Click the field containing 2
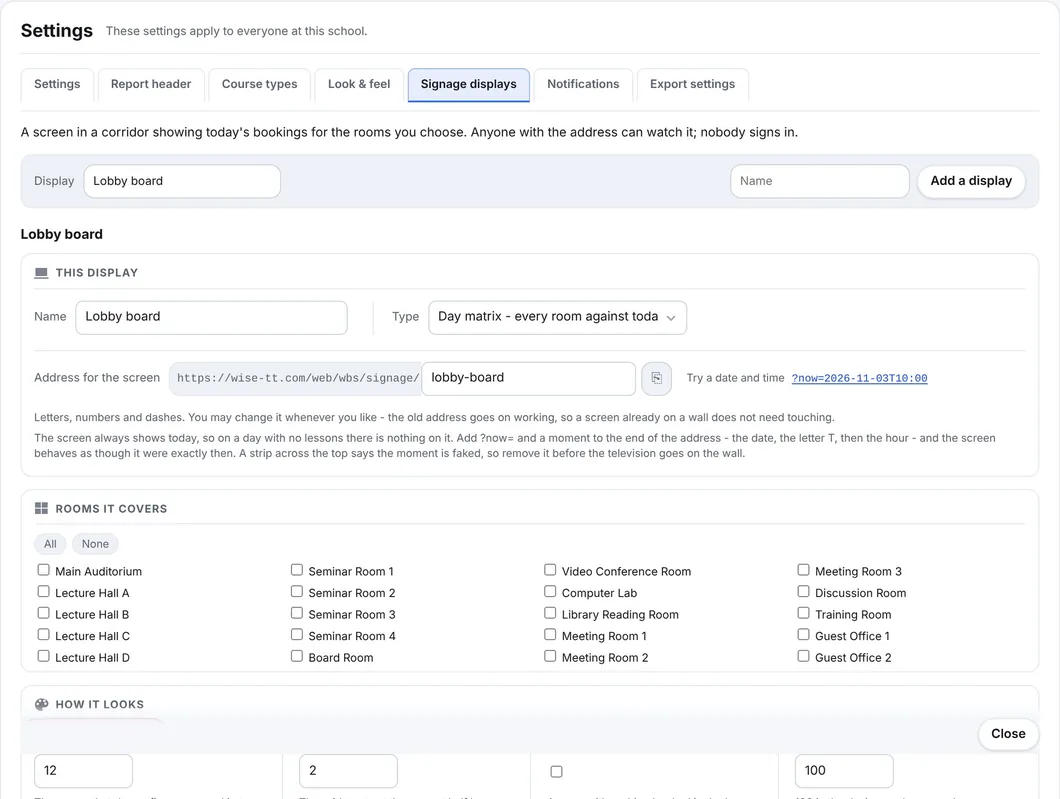The image size is (1060, 799). pyautogui.click(x=348, y=771)
